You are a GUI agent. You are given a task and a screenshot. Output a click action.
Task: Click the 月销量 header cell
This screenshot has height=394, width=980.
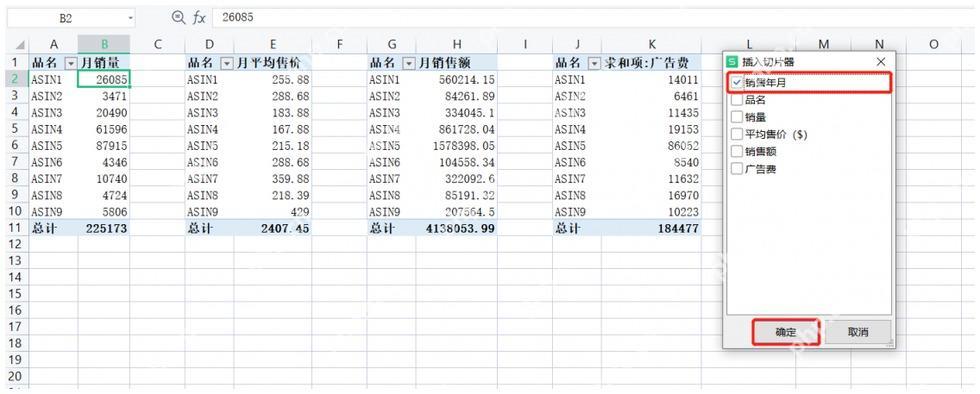tap(104, 63)
